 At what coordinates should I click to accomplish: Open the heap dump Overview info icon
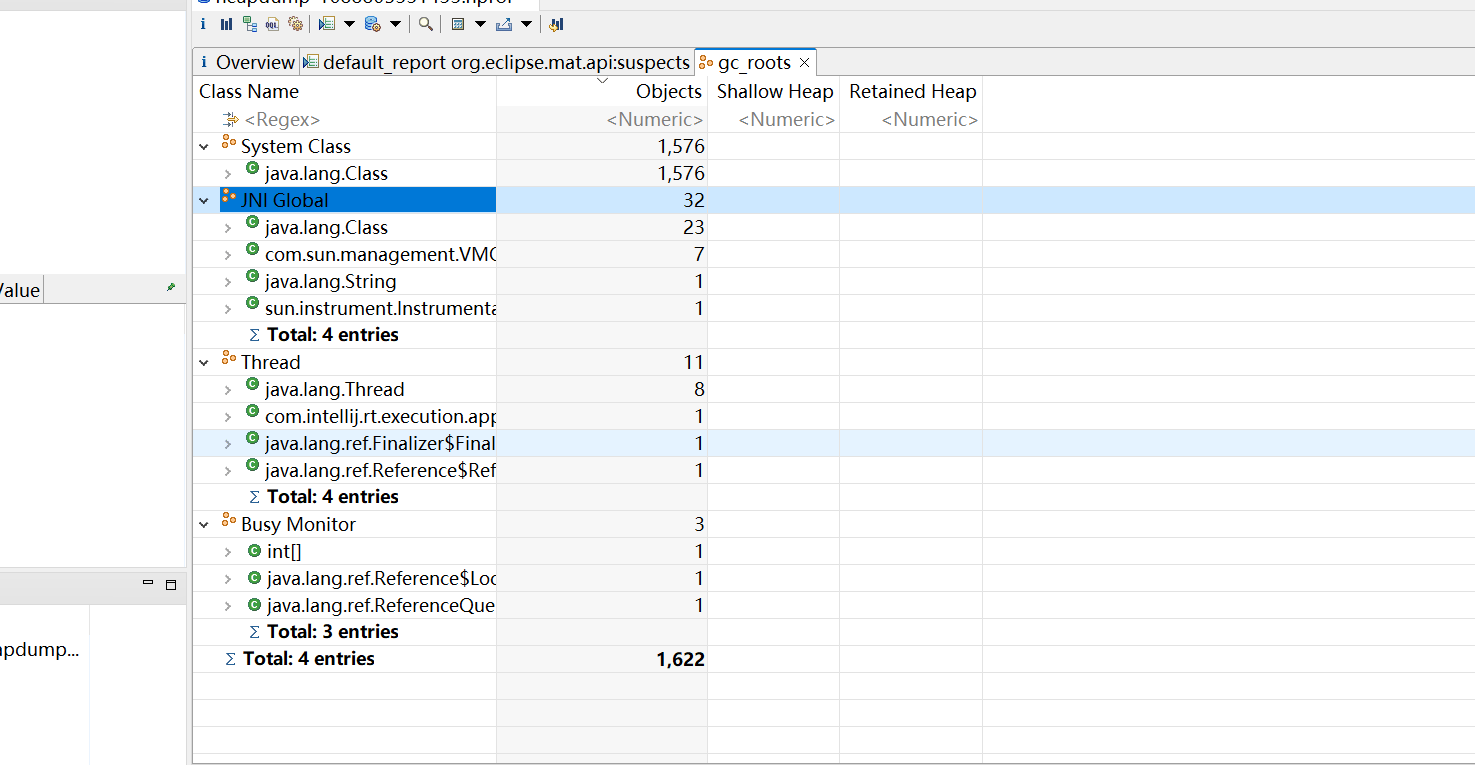203,24
